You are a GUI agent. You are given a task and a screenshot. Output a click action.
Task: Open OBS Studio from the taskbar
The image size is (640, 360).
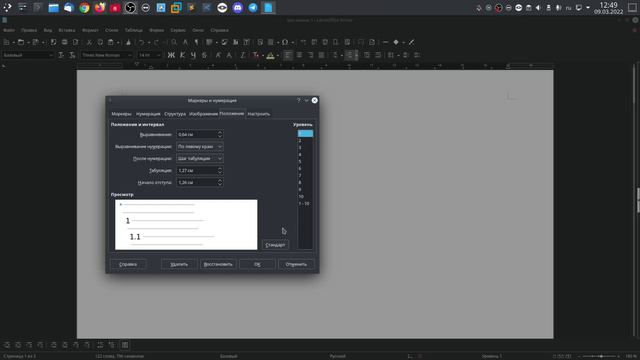[130, 8]
